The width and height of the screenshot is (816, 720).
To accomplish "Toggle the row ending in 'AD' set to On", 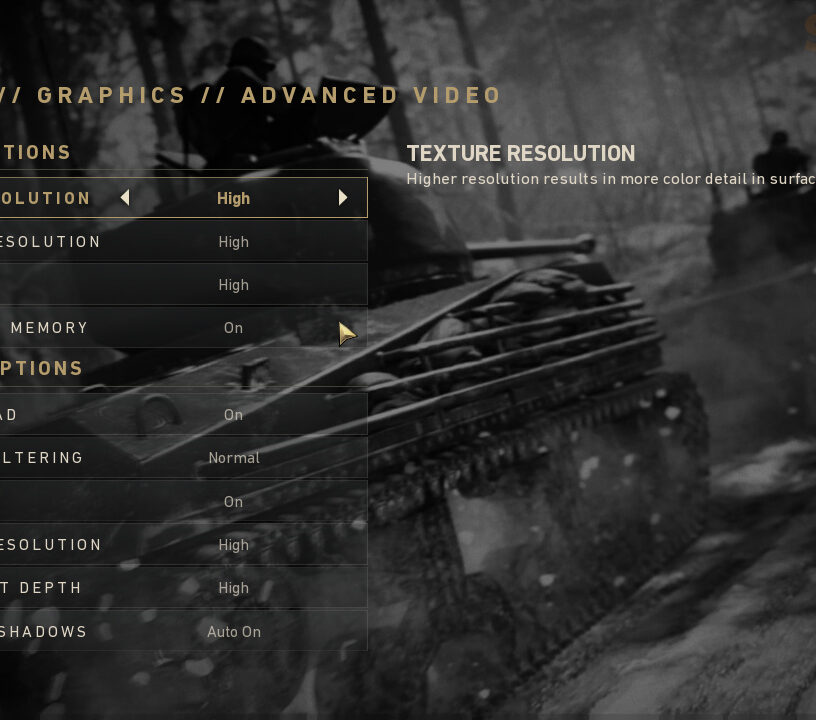I will (184, 415).
